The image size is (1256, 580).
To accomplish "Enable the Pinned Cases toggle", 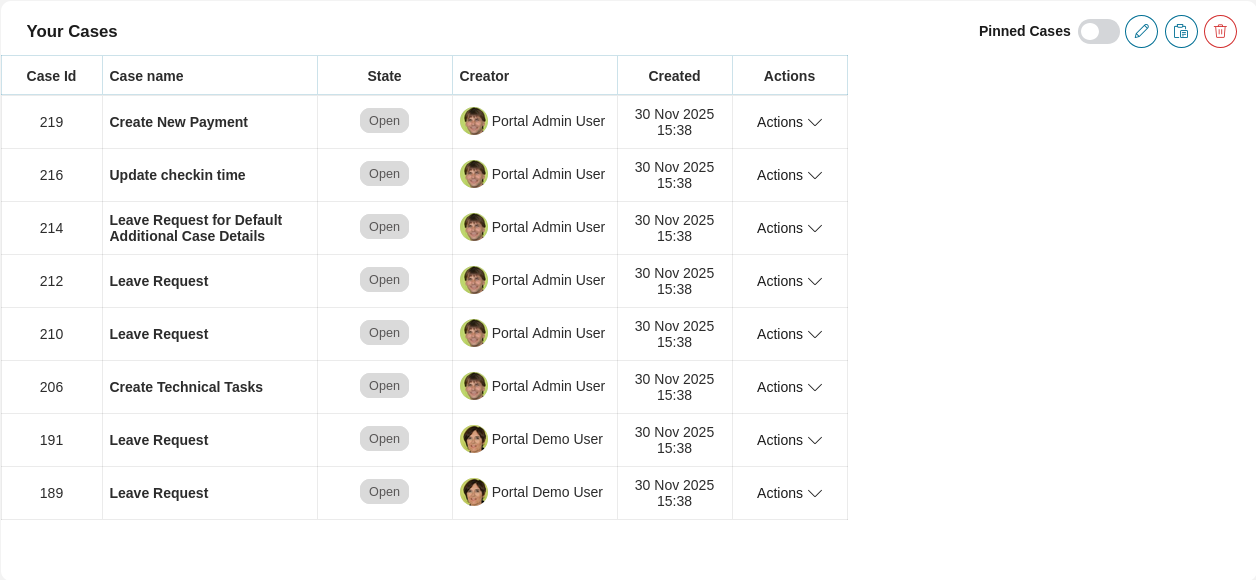I will tap(1098, 31).
